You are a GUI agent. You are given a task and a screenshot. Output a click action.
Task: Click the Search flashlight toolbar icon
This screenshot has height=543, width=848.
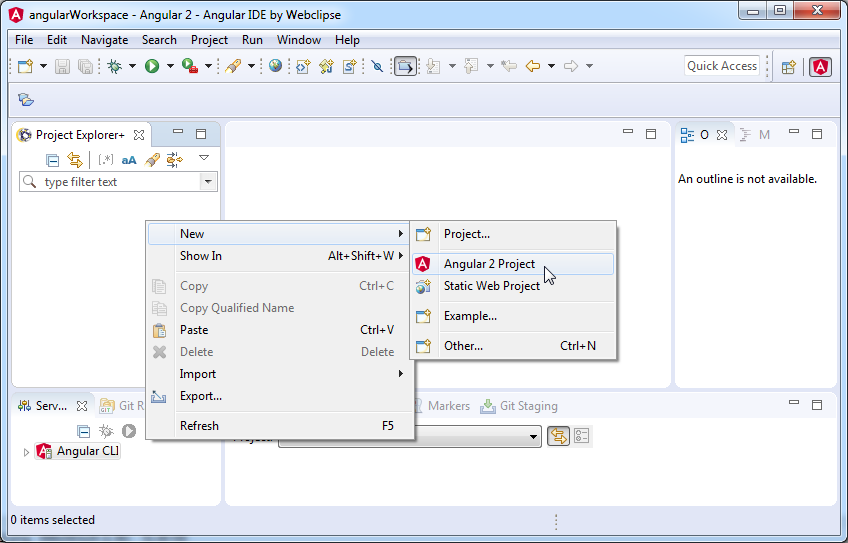(x=233, y=66)
